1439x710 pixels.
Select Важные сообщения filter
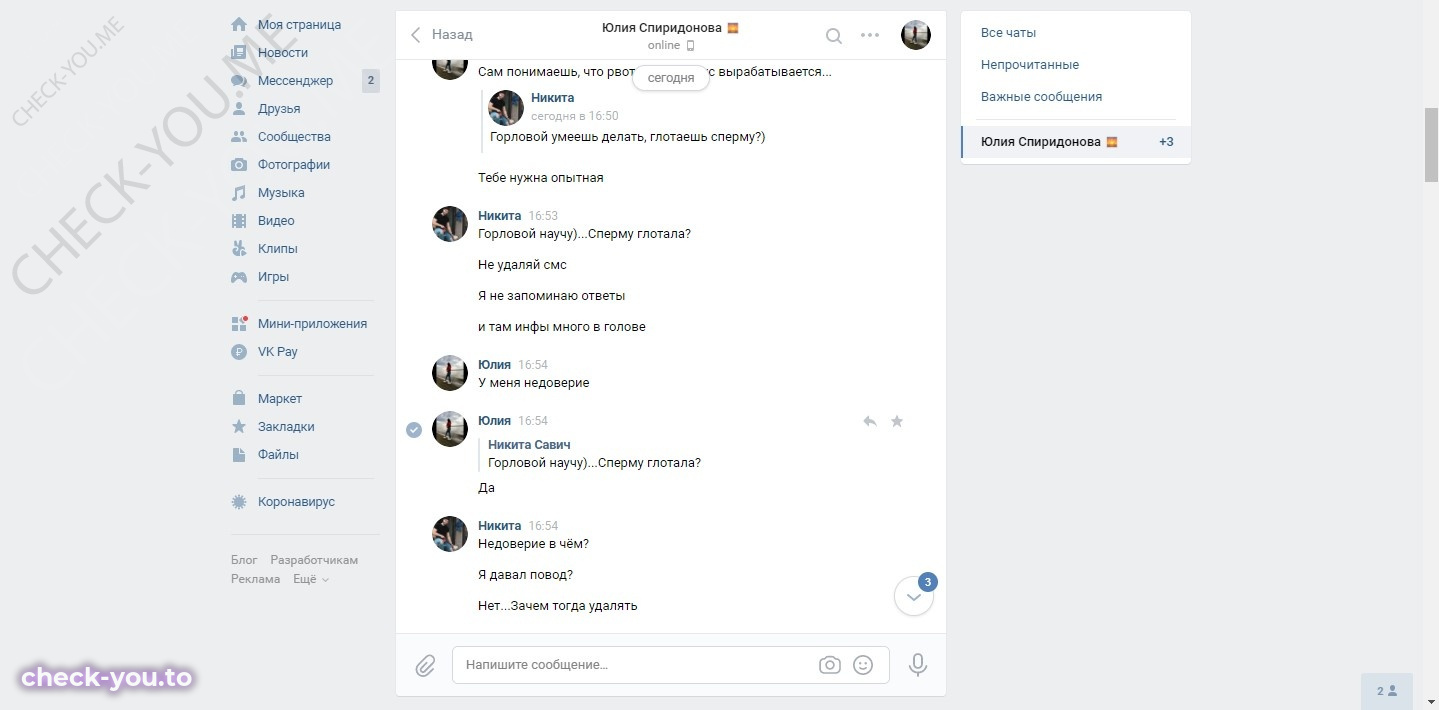coord(1041,97)
